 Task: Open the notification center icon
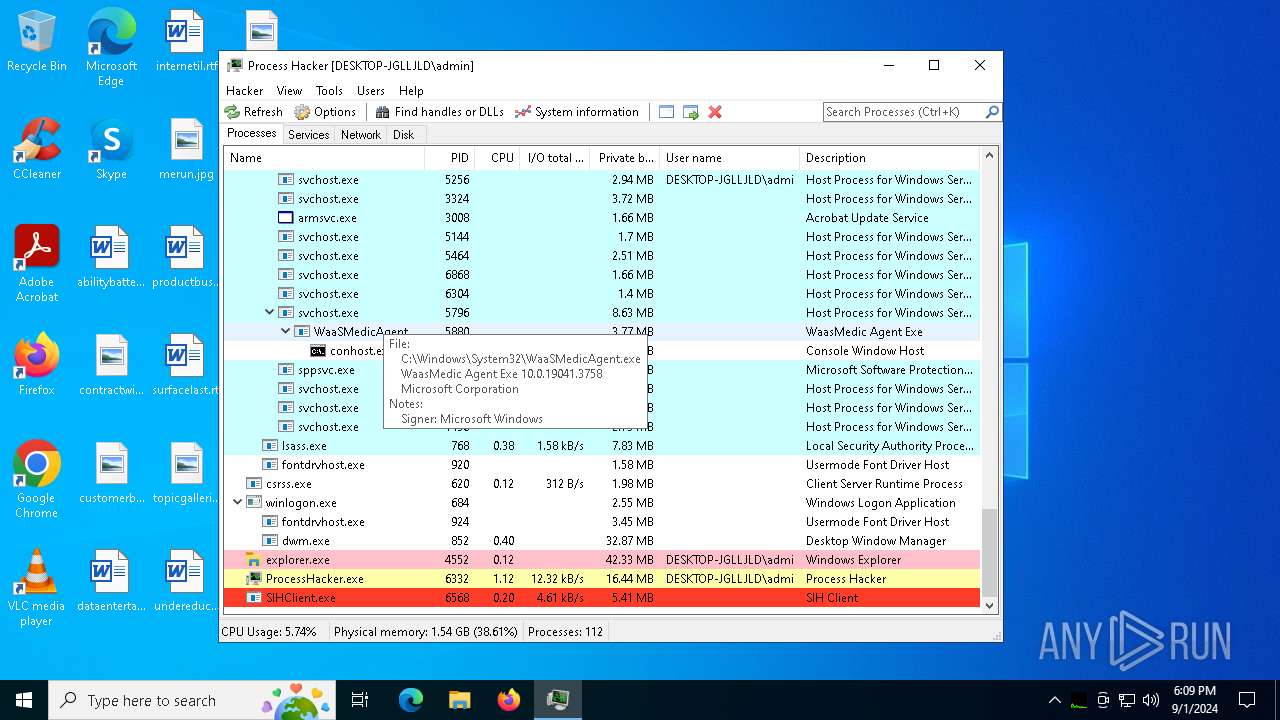coord(1247,700)
